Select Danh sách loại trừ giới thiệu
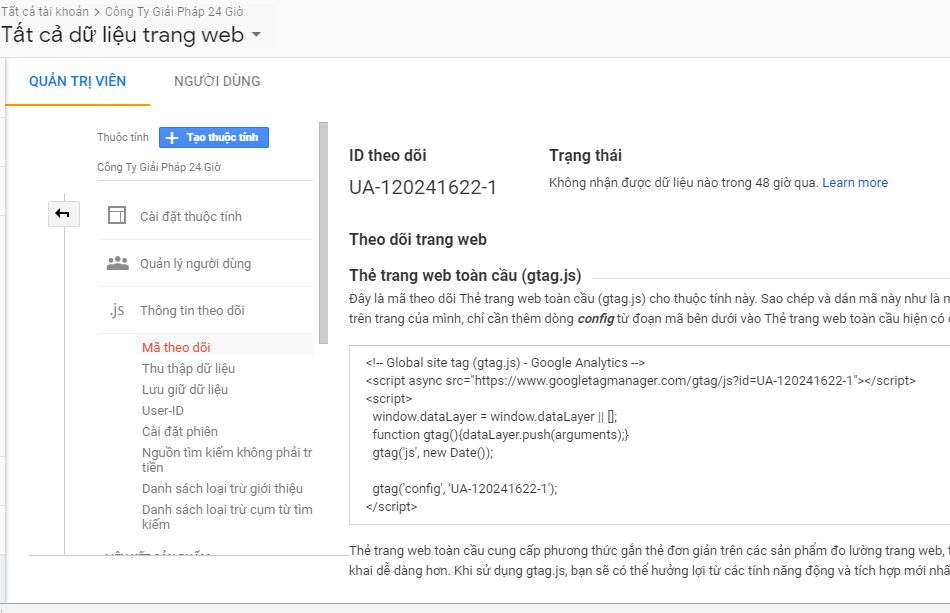The image size is (950, 613). click(222, 488)
